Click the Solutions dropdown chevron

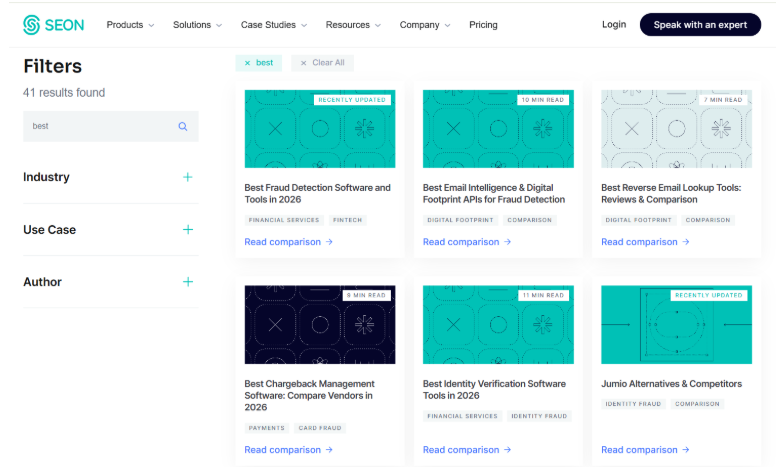coord(219,25)
